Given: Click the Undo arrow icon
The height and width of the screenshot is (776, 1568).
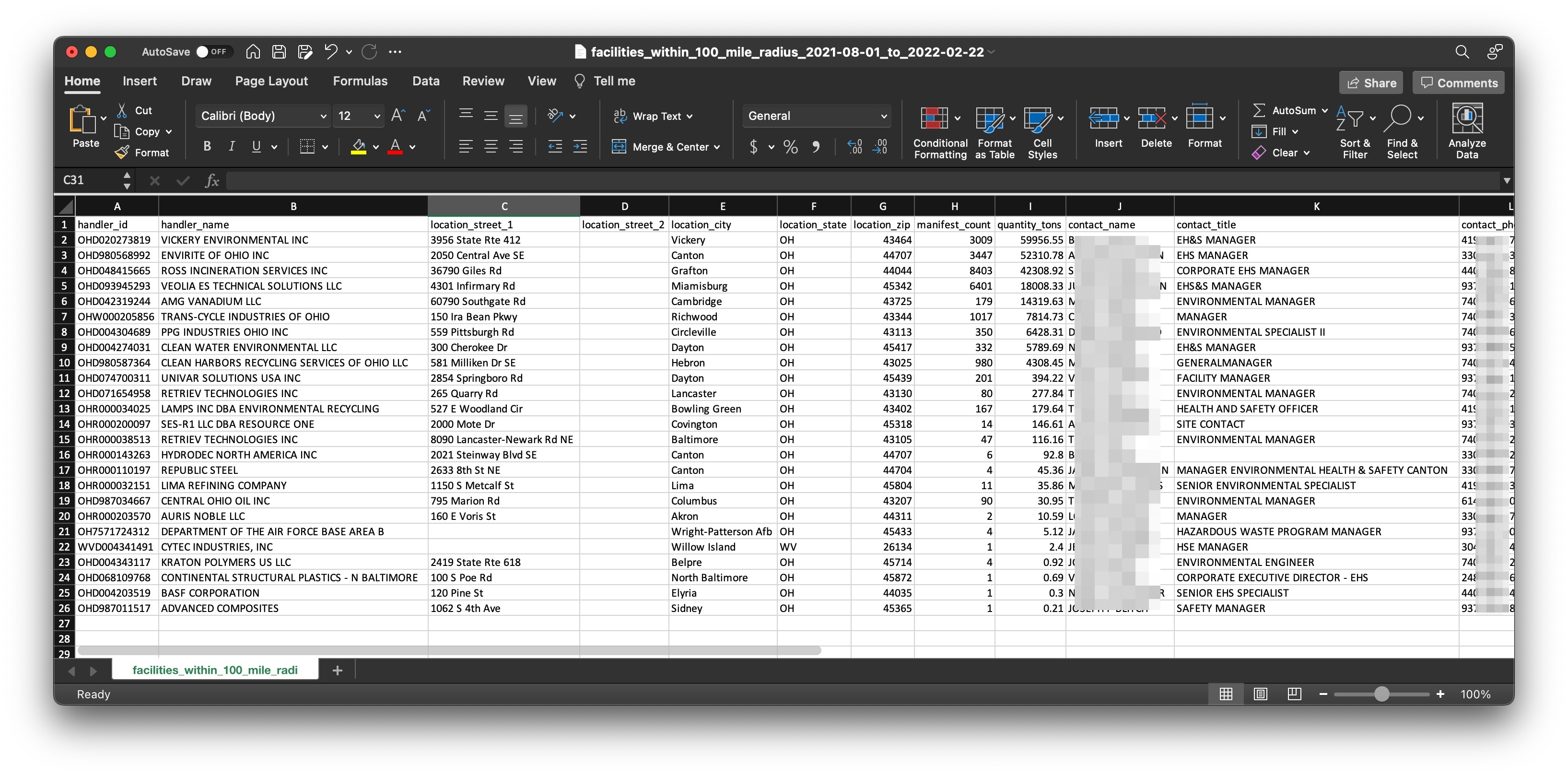Looking at the screenshot, I should [x=330, y=52].
